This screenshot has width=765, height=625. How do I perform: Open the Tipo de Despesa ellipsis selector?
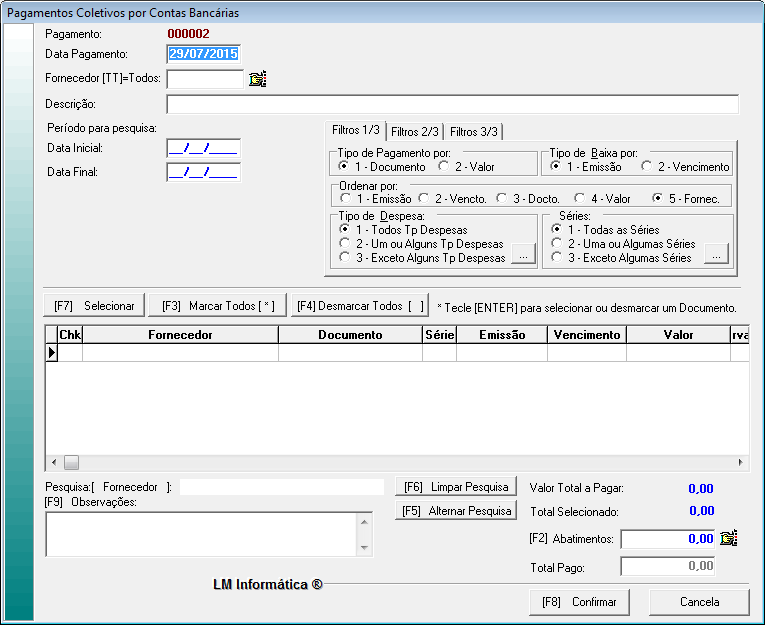pos(523,256)
